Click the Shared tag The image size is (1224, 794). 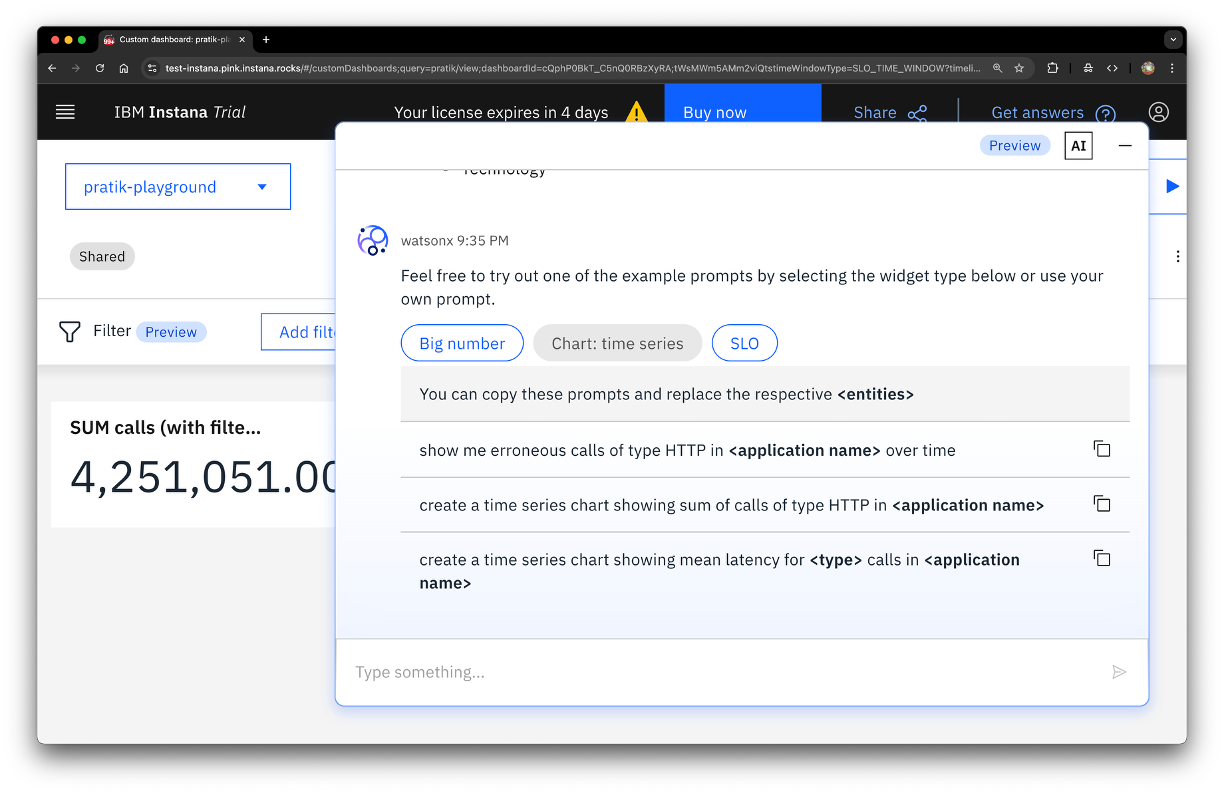pos(102,256)
